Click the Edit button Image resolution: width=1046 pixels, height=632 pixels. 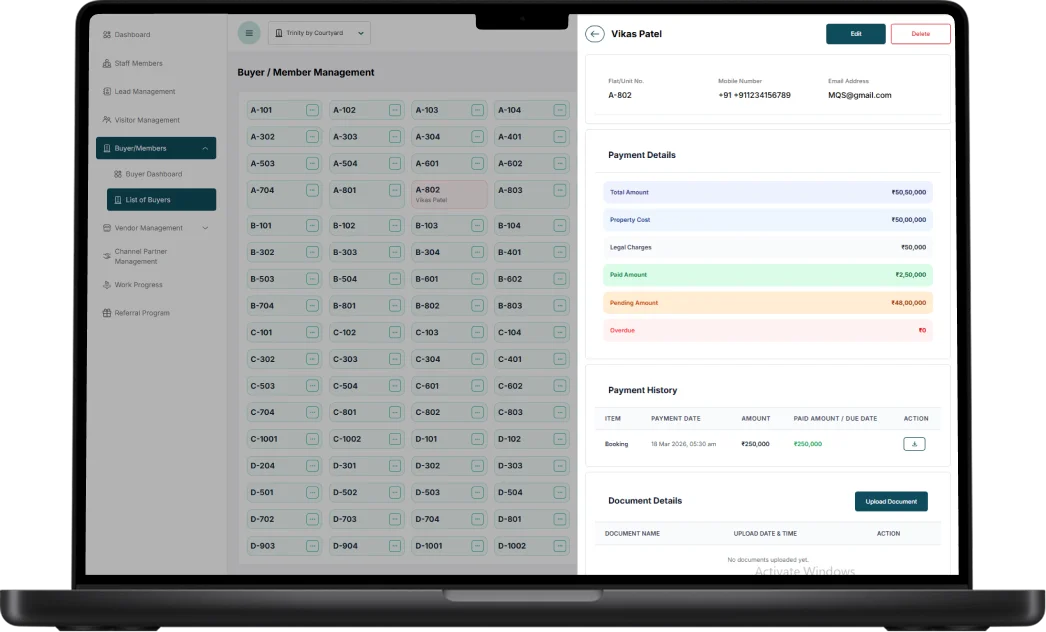point(855,34)
